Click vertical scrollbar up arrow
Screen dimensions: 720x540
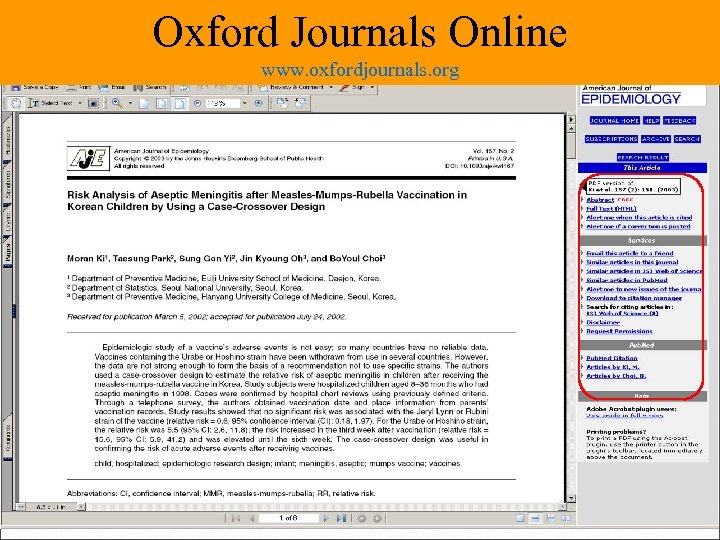[x=571, y=128]
